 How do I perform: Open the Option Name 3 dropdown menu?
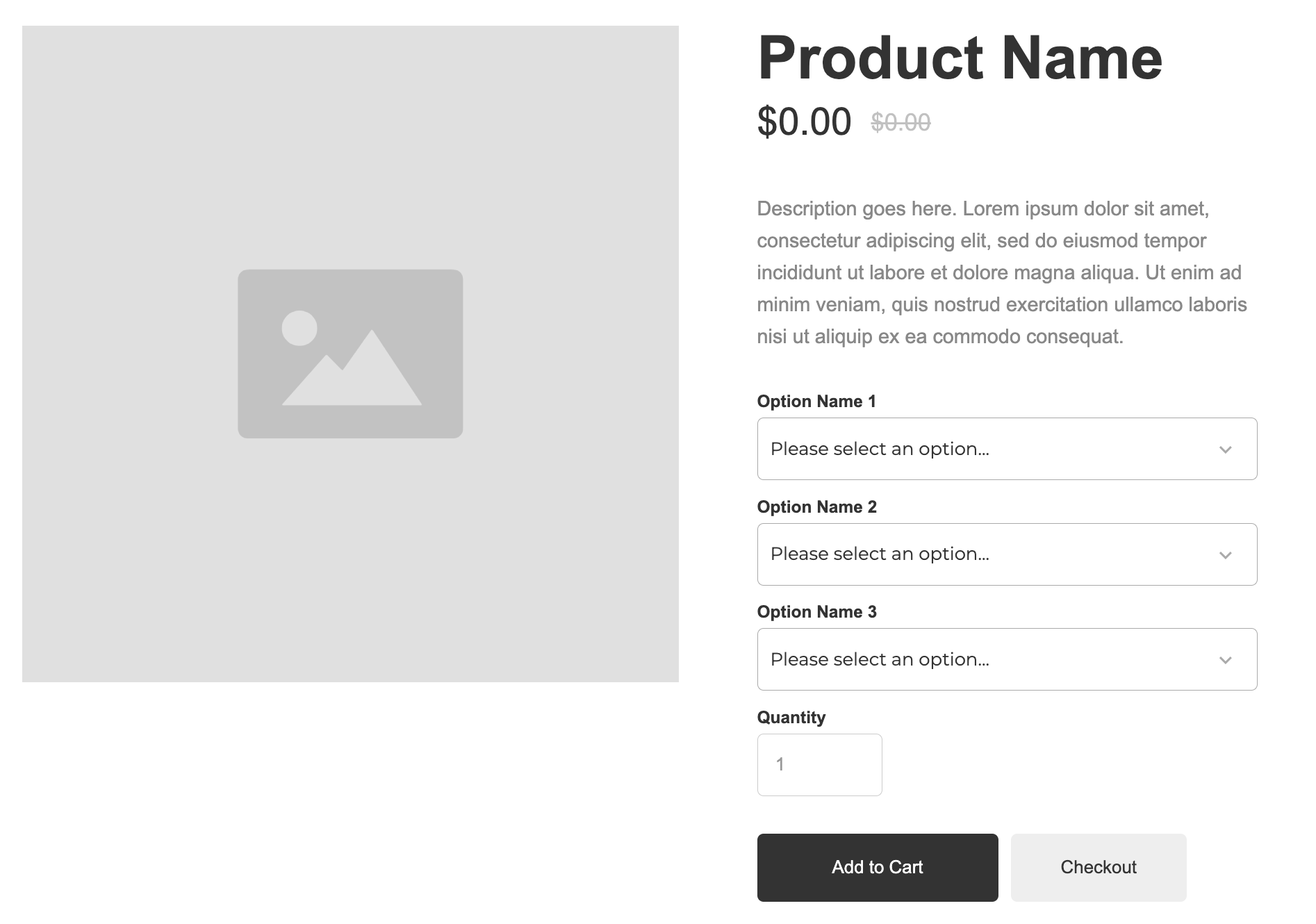[x=1007, y=659]
